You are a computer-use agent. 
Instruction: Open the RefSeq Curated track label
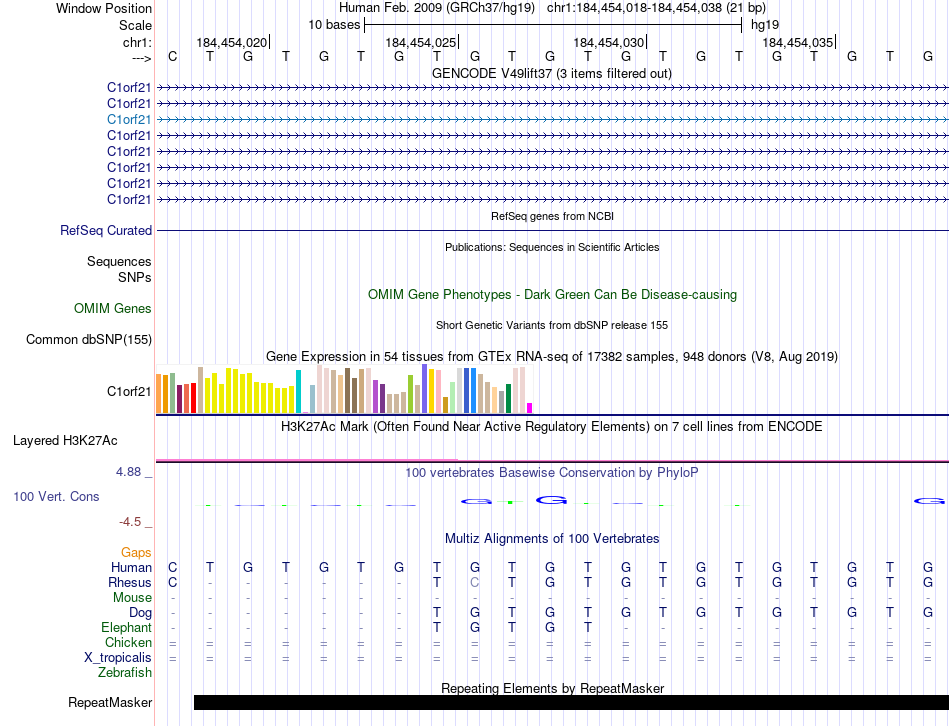pyautogui.click(x=106, y=230)
